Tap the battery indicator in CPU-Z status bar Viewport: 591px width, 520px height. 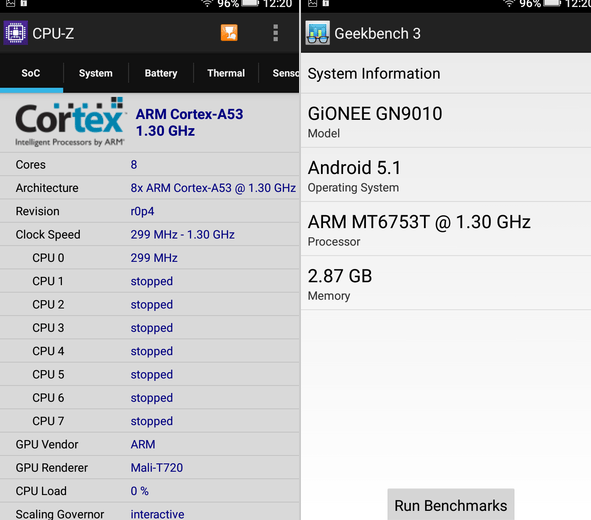[x=250, y=3]
